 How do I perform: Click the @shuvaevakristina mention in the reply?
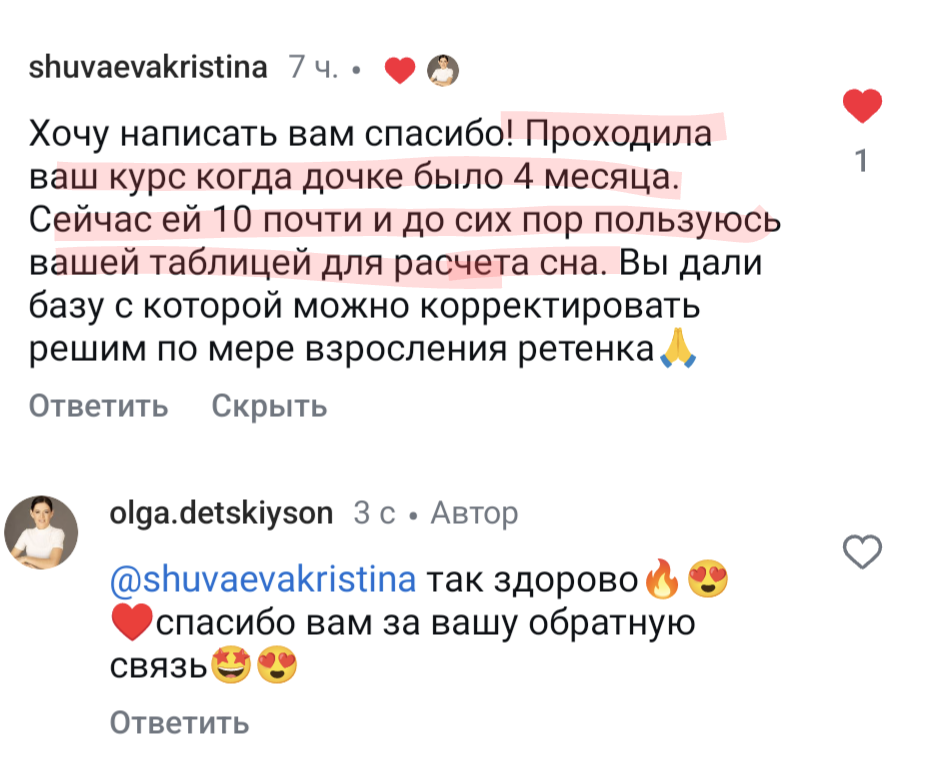click(x=264, y=580)
